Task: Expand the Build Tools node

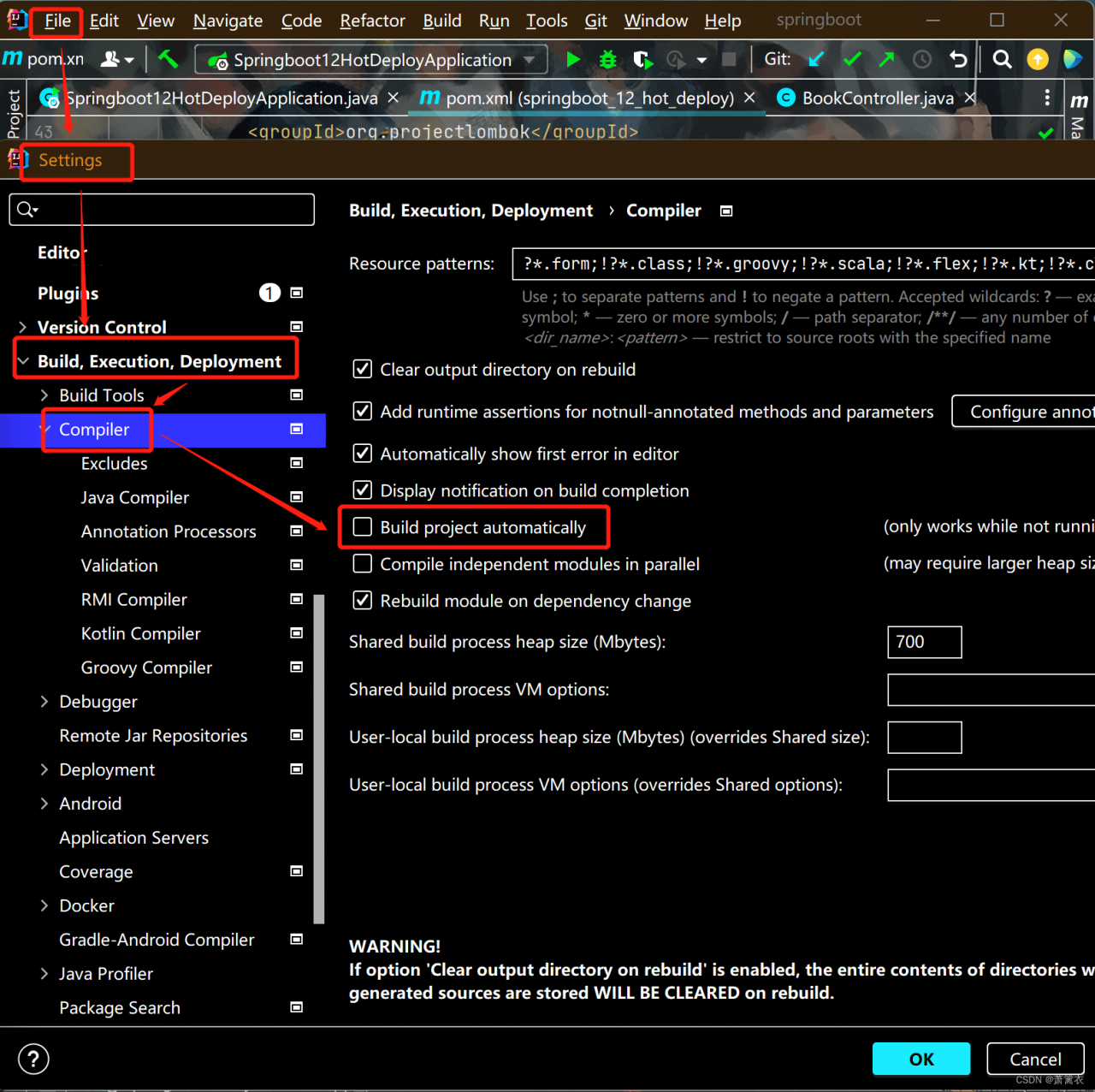Action: [x=44, y=395]
